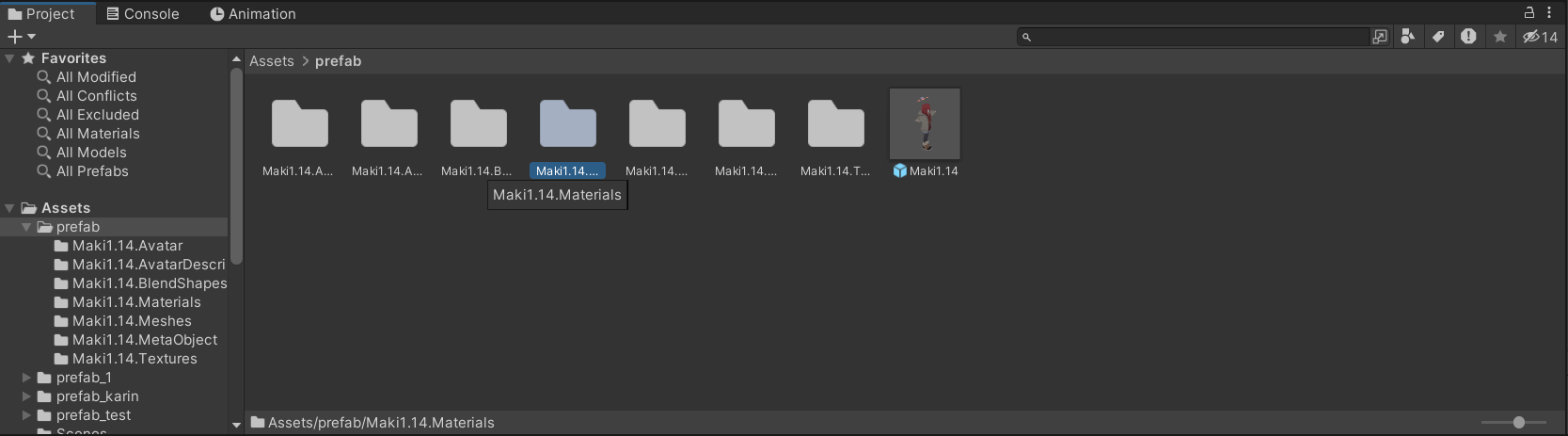The image size is (1568, 436).
Task: Toggle hidden packages visibility eye icon
Action: 1540,37
